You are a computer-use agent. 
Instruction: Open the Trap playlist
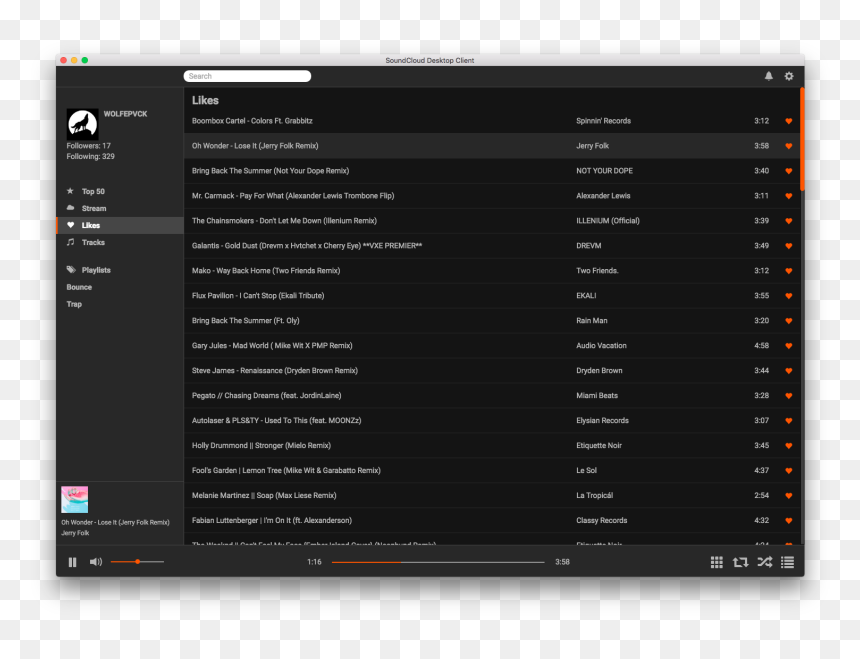(74, 304)
